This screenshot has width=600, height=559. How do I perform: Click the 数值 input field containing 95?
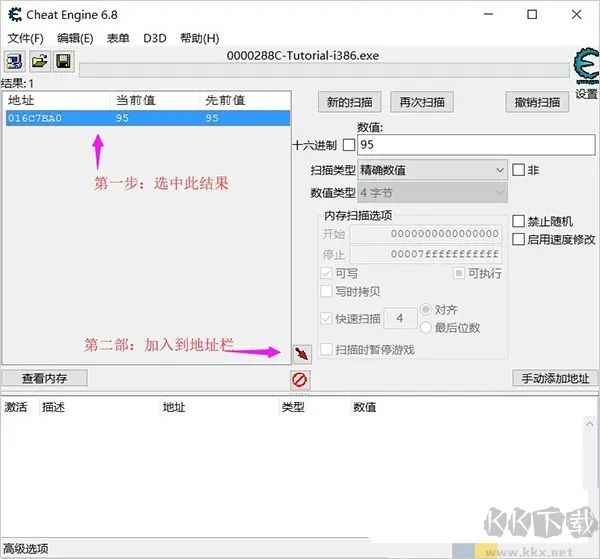coord(476,145)
